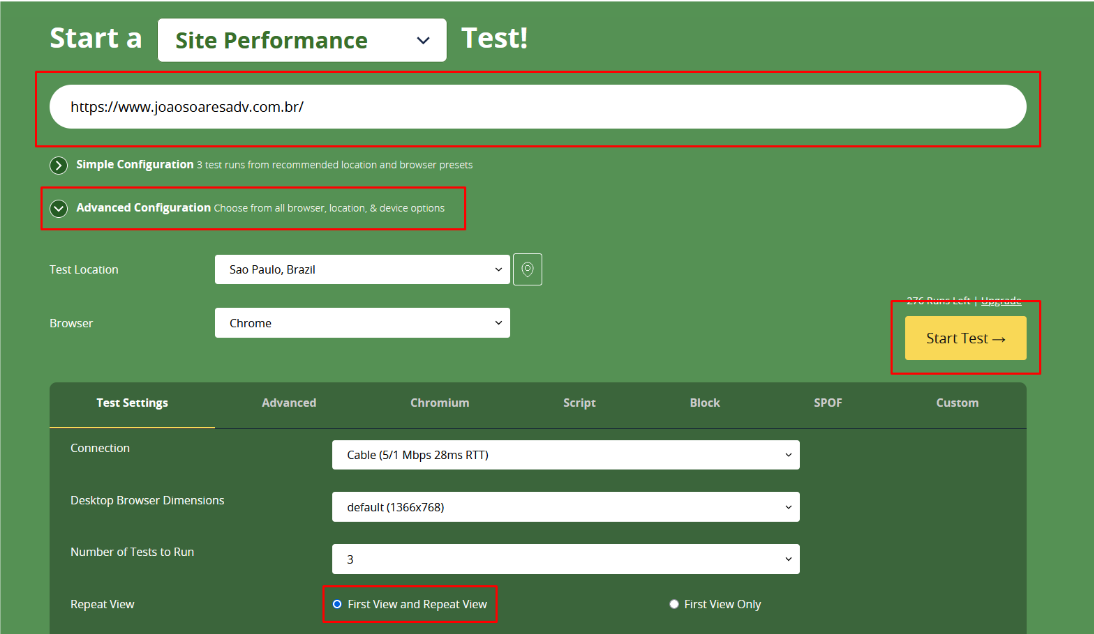Open the Script tab
The width and height of the screenshot is (1094, 634).
pyautogui.click(x=579, y=403)
